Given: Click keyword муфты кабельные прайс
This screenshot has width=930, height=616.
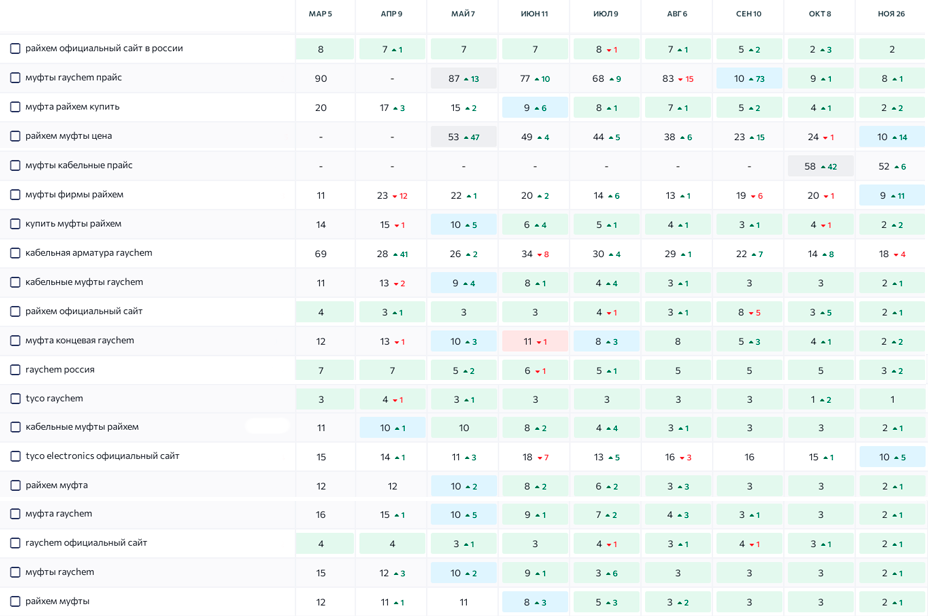Looking at the screenshot, I should click(79, 165).
